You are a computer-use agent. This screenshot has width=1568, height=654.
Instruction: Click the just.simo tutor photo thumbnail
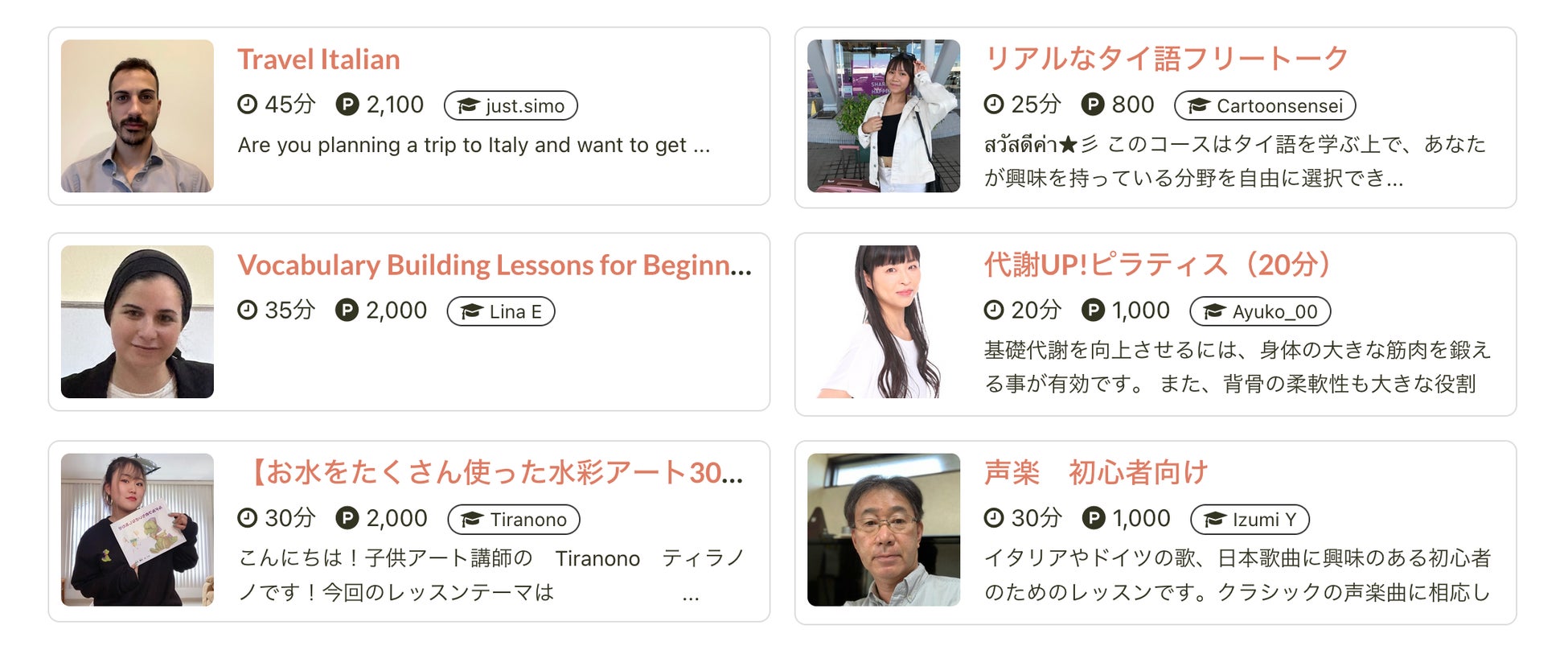(138, 116)
